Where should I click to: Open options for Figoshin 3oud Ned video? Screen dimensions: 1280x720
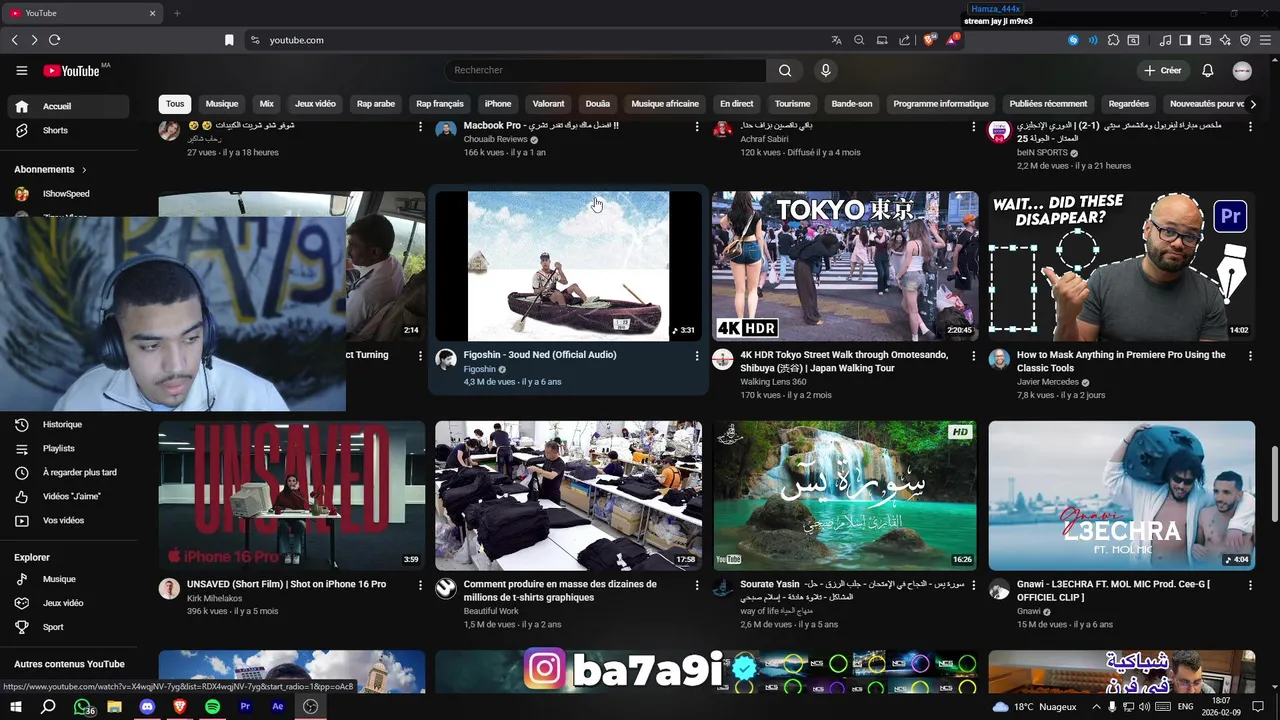(x=697, y=356)
